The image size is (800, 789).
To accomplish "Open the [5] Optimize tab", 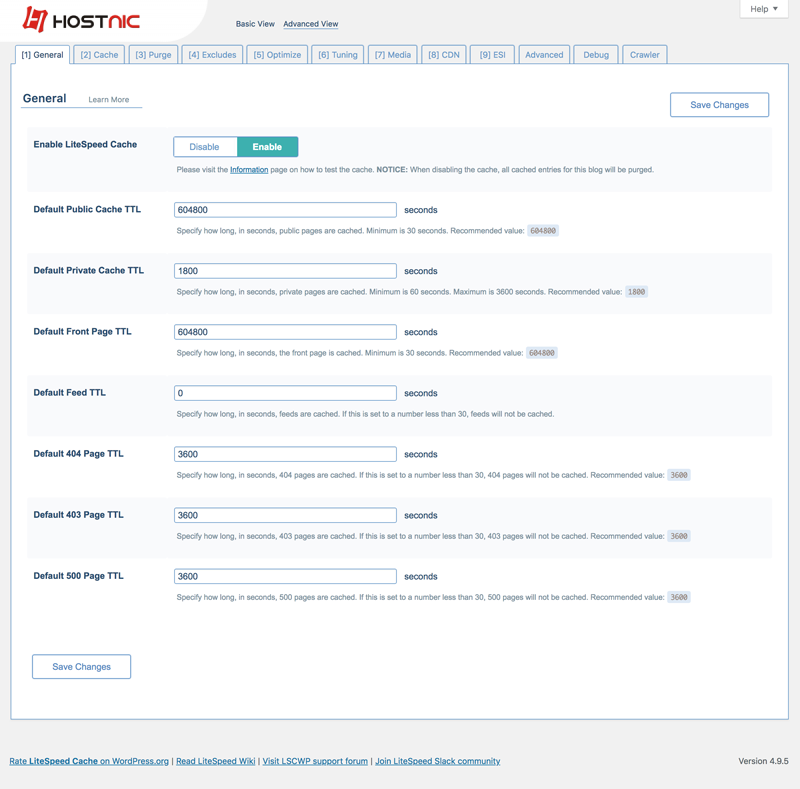I will [x=277, y=55].
